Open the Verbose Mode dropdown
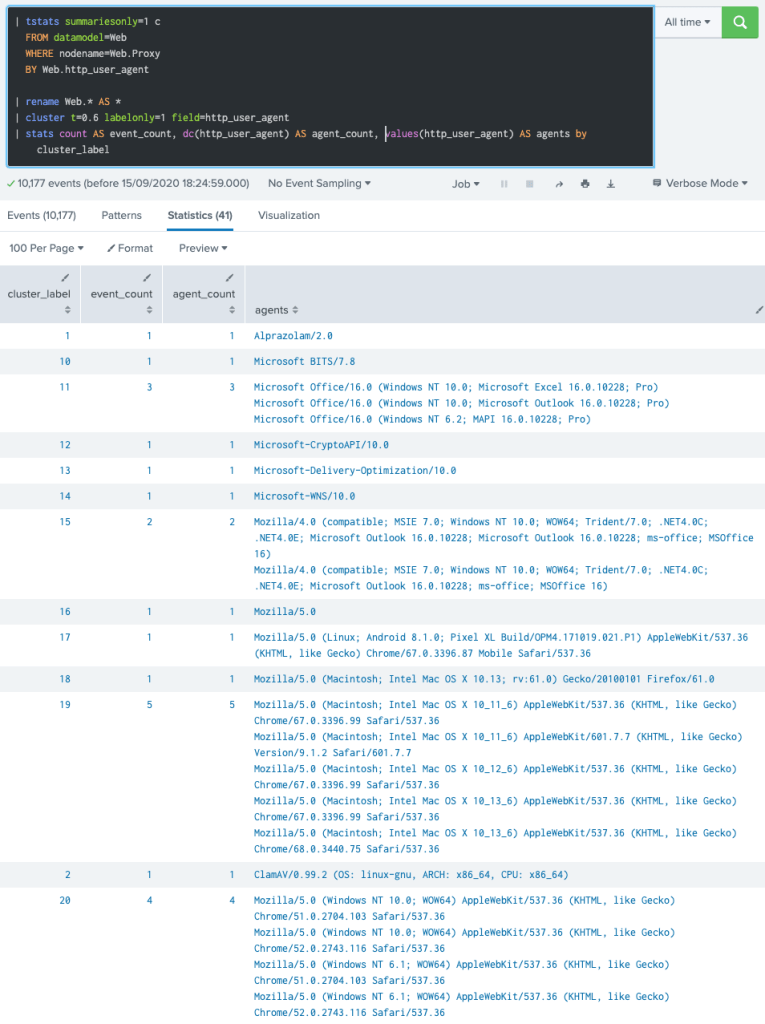 [x=699, y=184]
